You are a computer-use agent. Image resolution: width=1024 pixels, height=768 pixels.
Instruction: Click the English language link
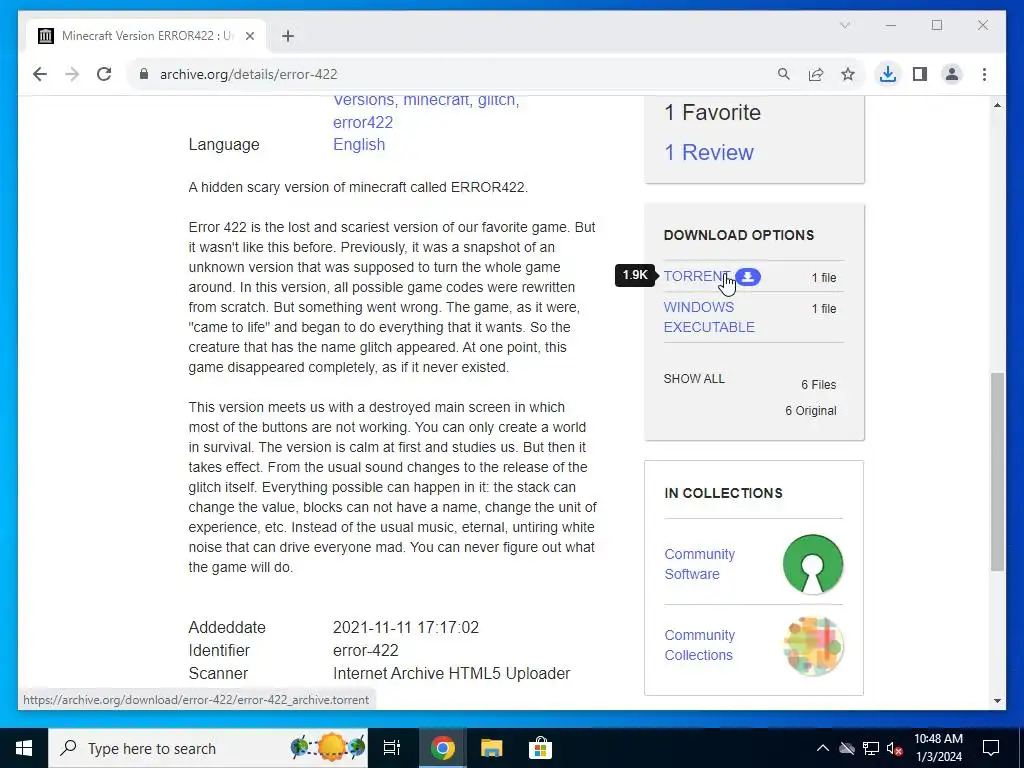coord(359,144)
